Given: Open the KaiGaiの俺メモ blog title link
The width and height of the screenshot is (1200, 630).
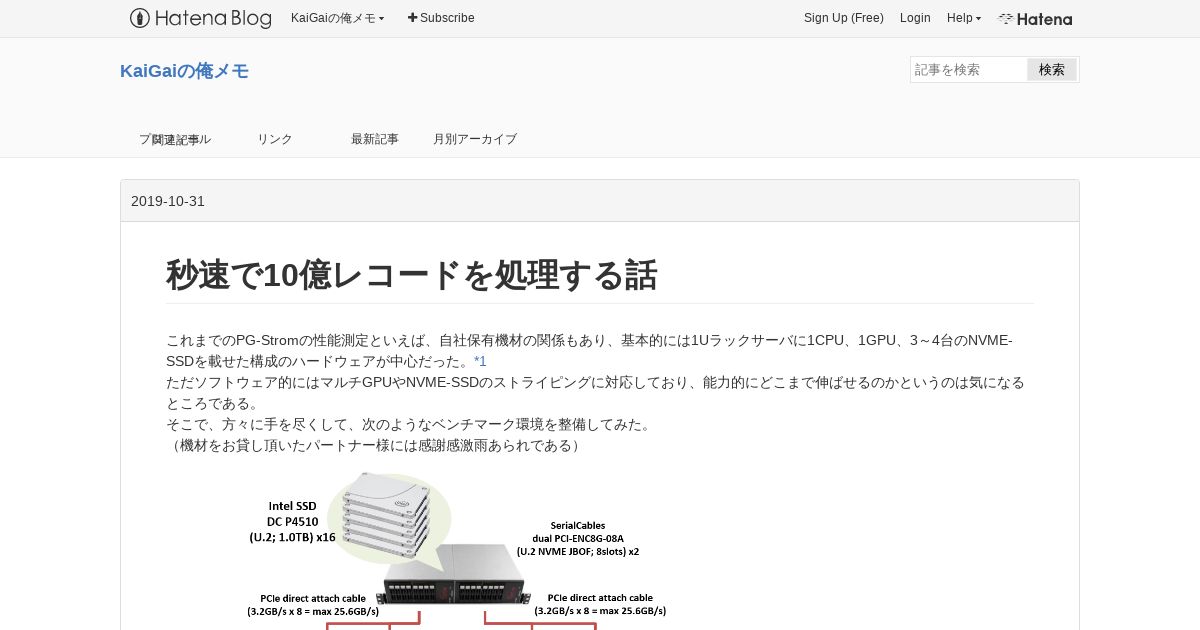Looking at the screenshot, I should coord(184,71).
